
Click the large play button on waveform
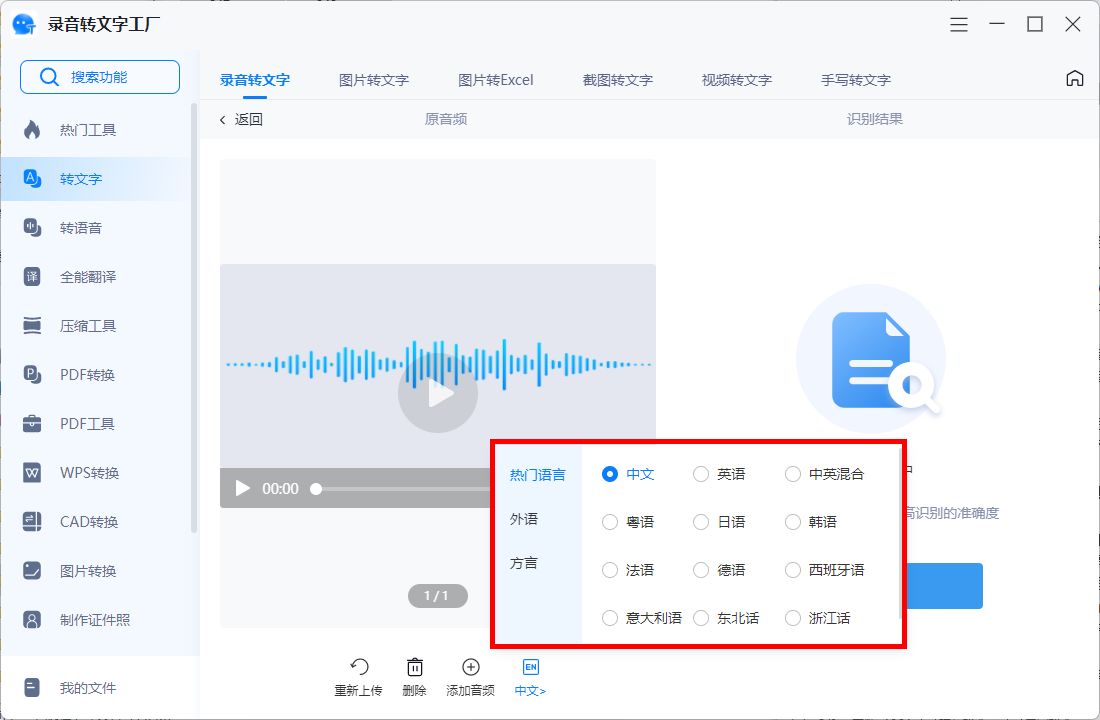(438, 393)
